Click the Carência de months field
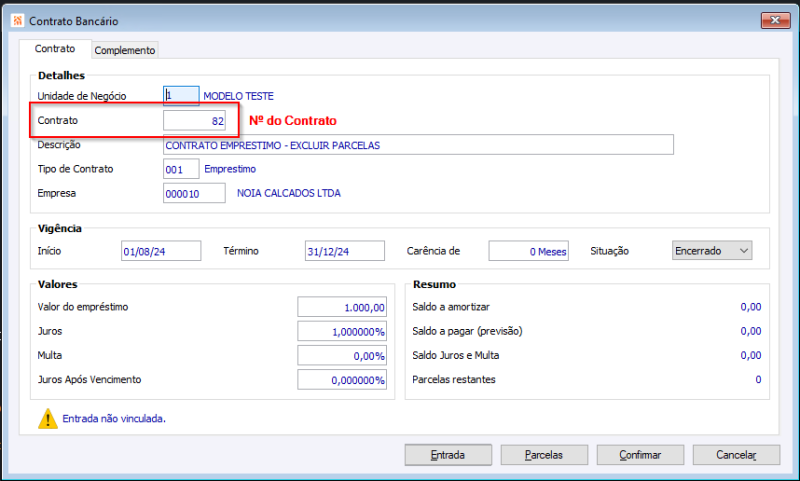This screenshot has width=800, height=481. coord(528,251)
